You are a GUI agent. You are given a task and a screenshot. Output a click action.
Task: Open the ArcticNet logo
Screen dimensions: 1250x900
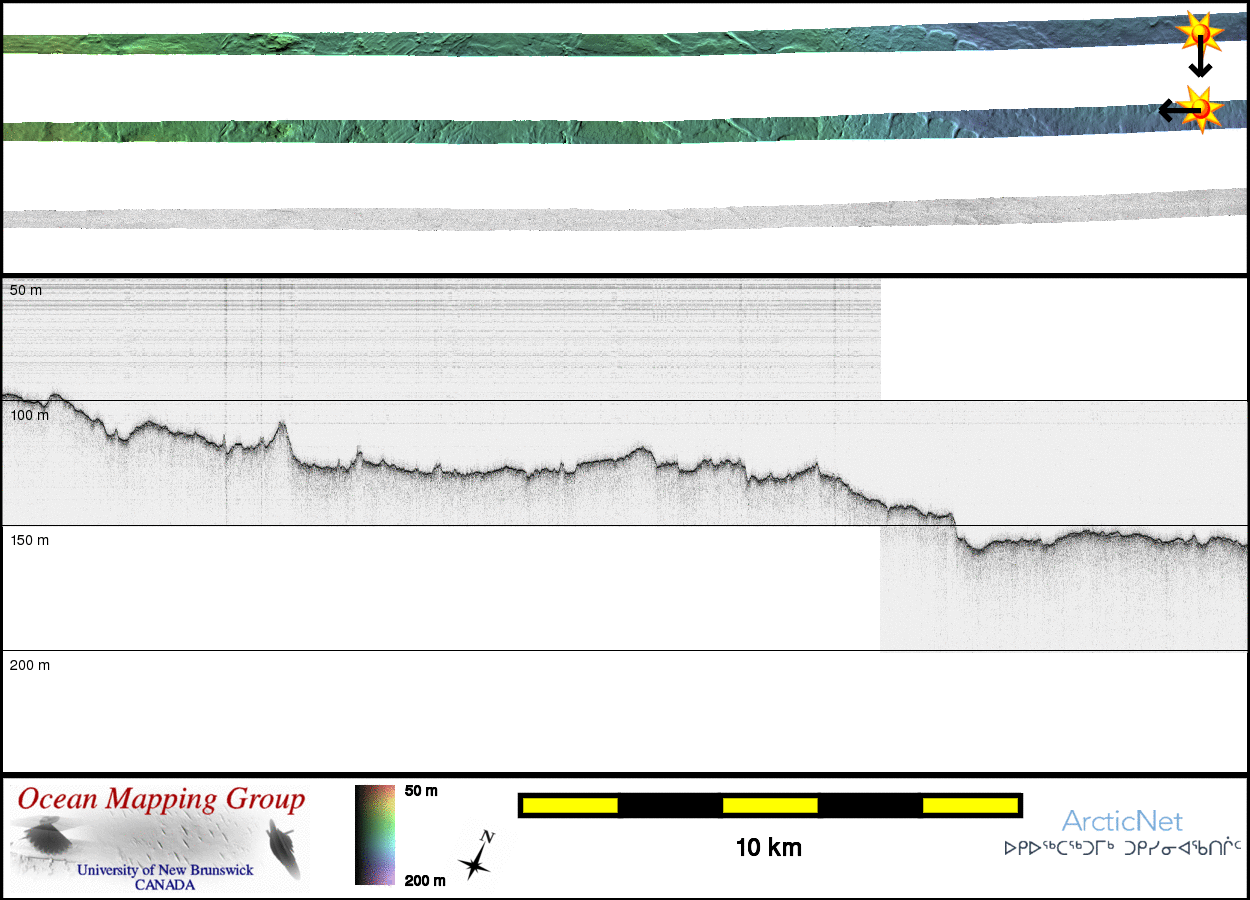(x=1122, y=822)
